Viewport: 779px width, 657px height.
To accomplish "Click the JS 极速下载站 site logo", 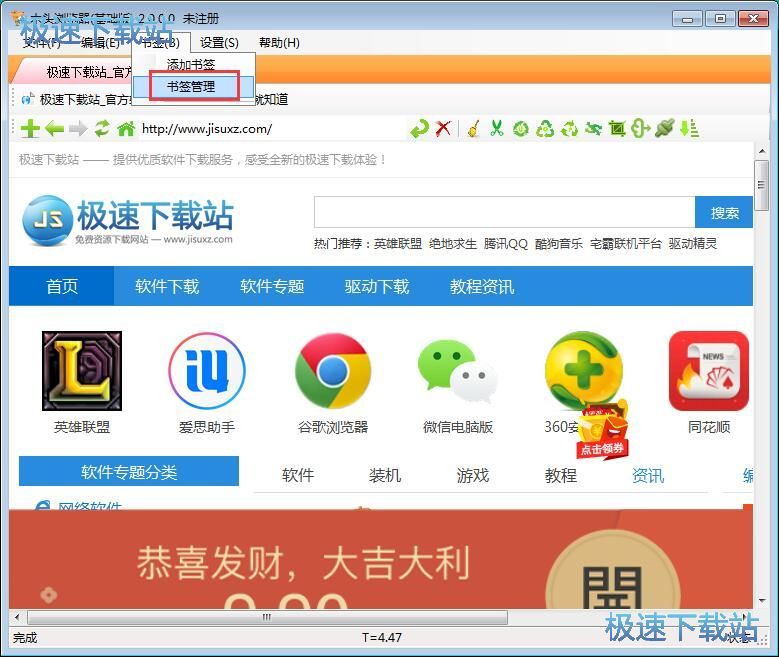I will pyautogui.click(x=128, y=220).
